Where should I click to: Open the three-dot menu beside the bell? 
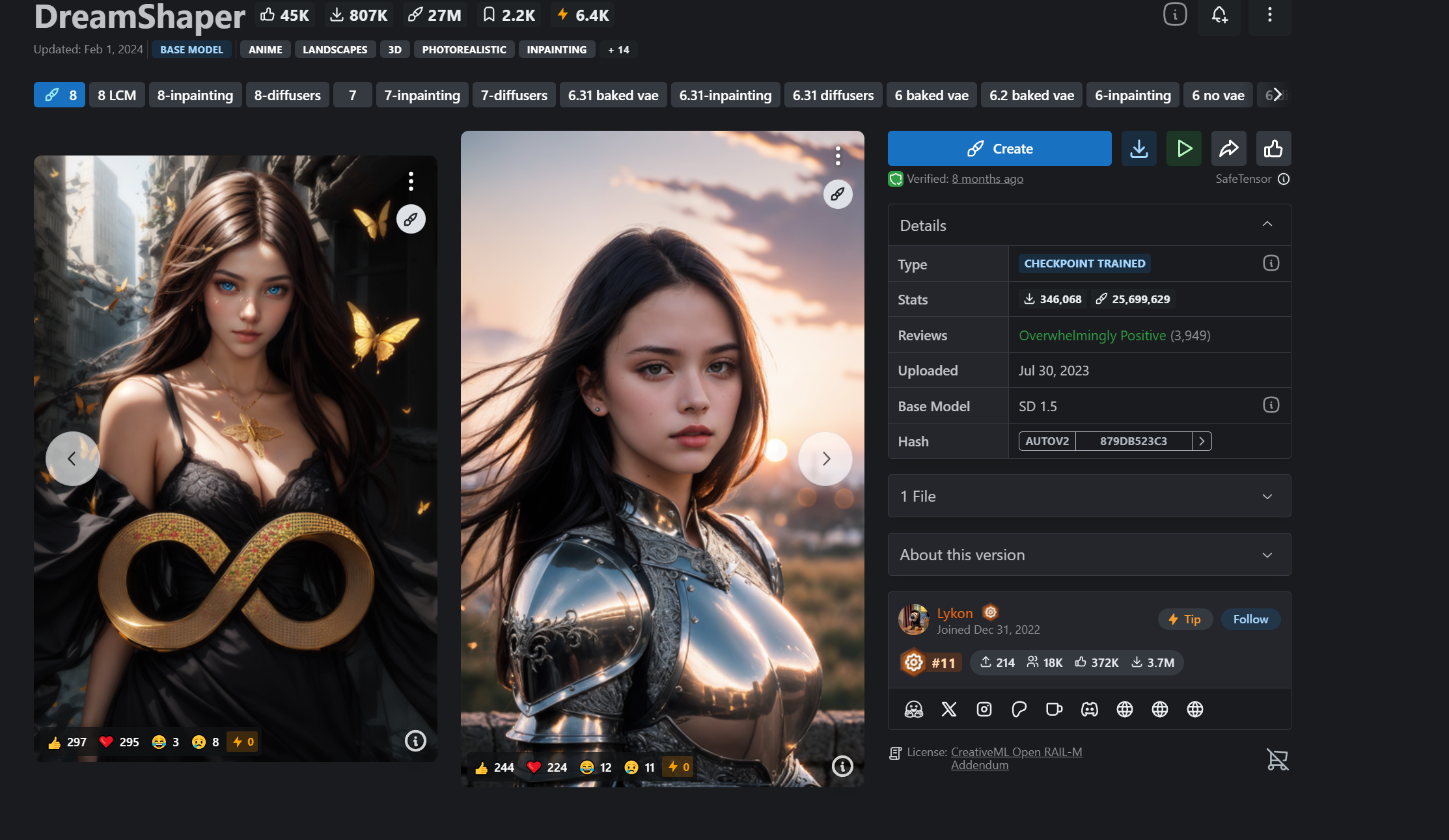[1269, 15]
